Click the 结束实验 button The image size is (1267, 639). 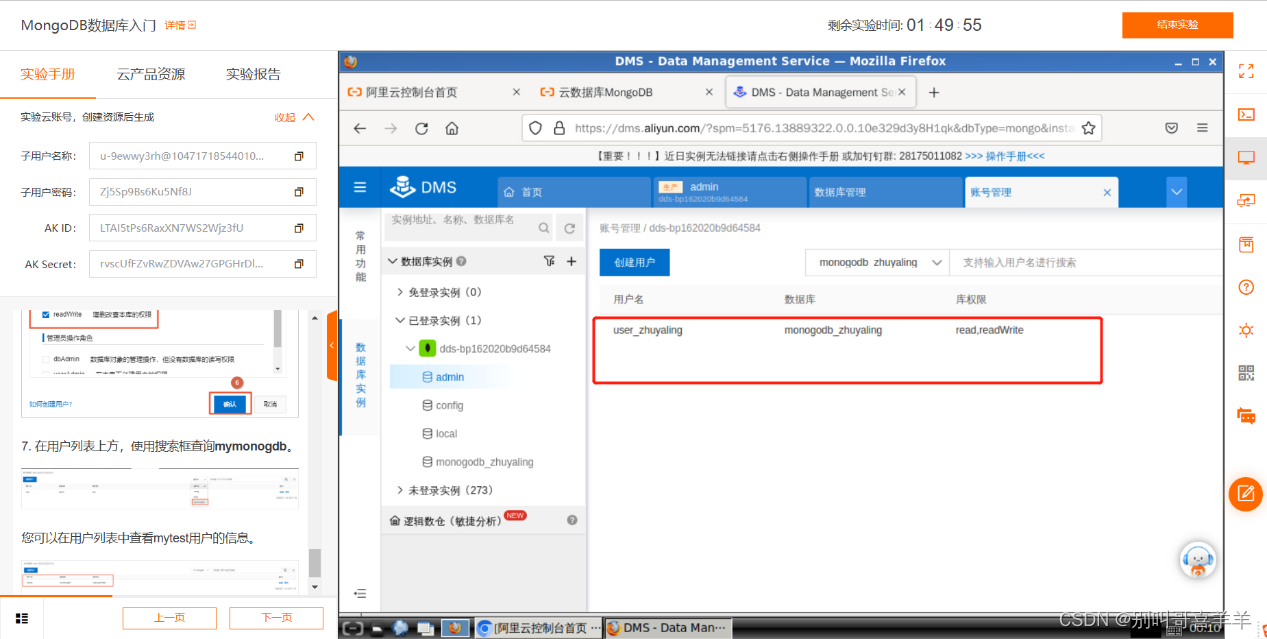[x=1177, y=25]
